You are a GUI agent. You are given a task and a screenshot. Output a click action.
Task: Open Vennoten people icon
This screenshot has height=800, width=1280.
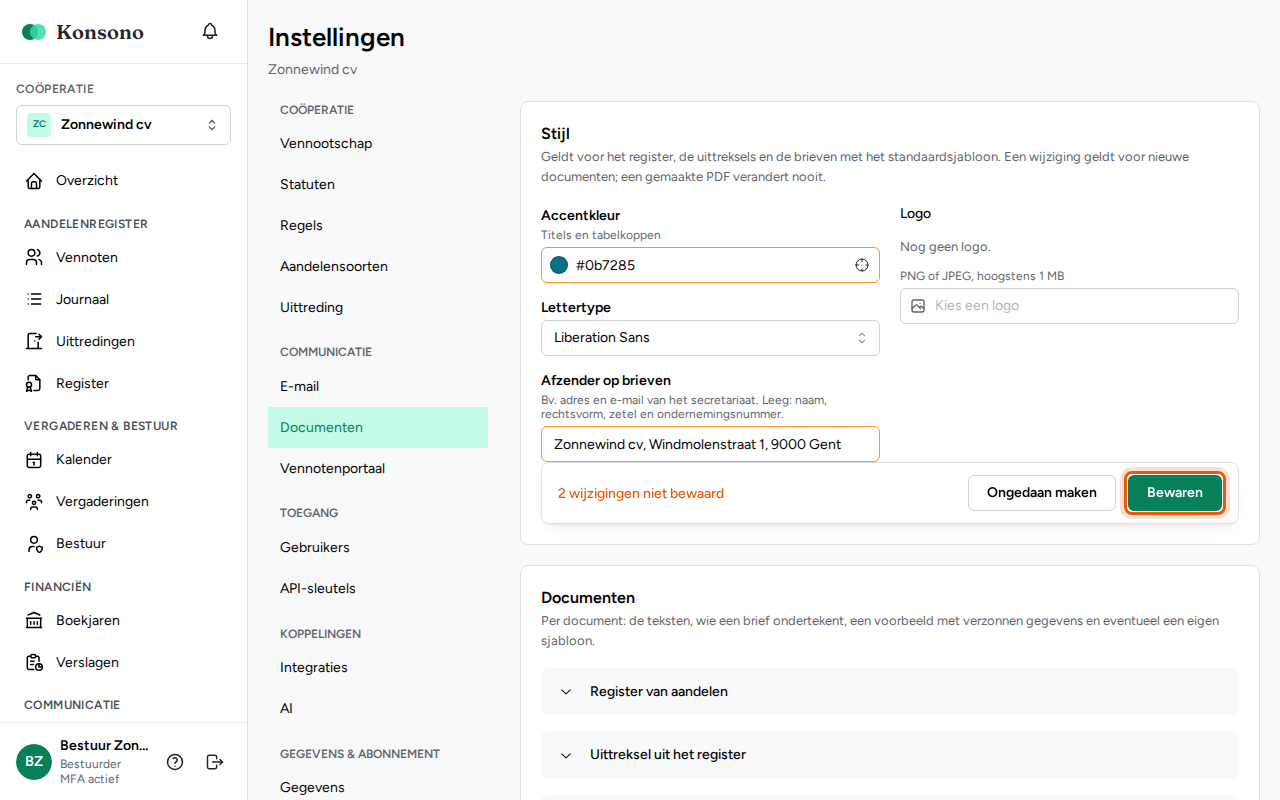pos(34,257)
